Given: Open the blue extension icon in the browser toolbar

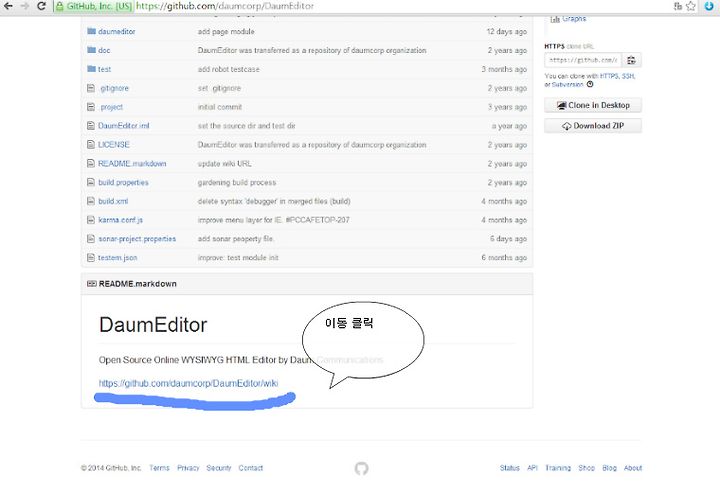Looking at the screenshot, I should pos(709,6).
